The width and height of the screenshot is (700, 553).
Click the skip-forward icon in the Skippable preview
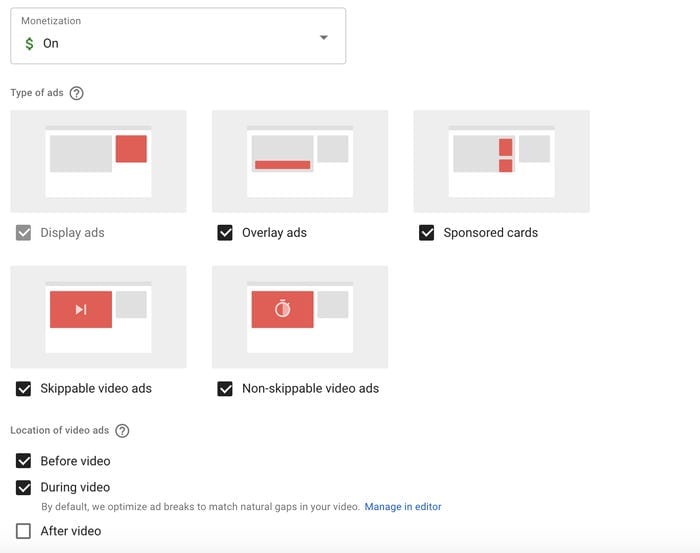(81, 309)
